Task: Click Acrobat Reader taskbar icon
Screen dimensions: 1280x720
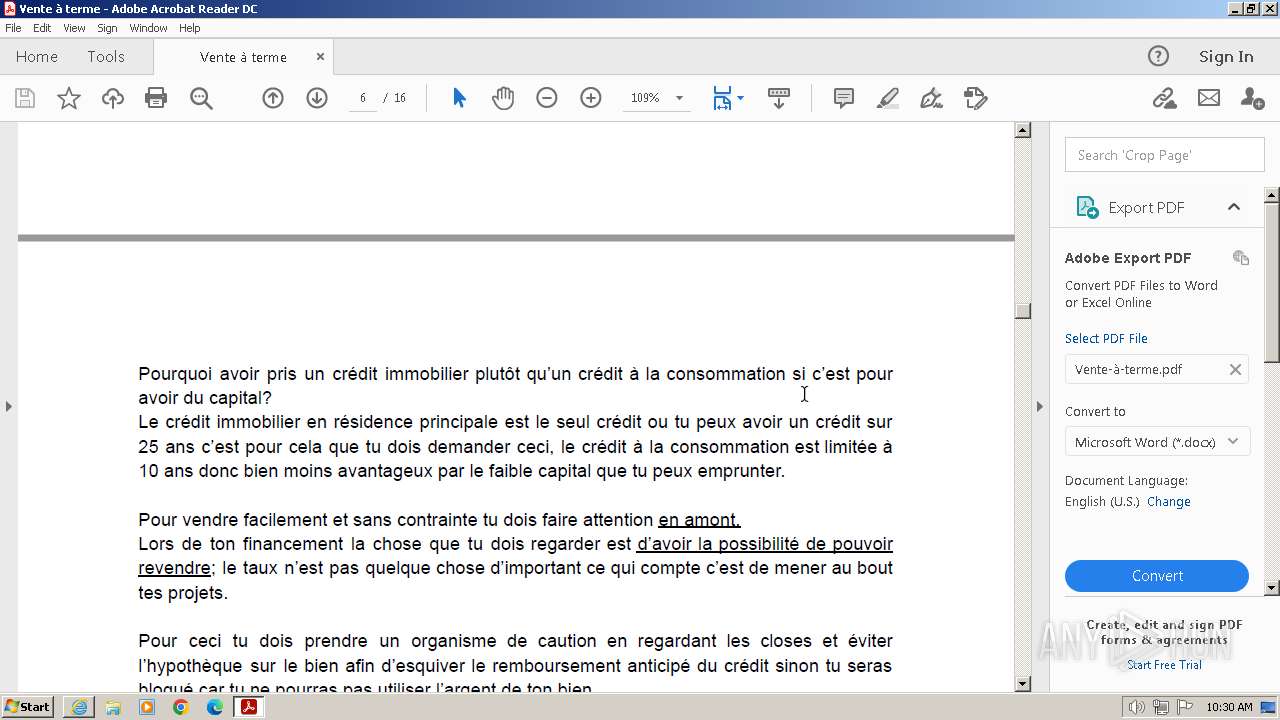Action: 248,707
